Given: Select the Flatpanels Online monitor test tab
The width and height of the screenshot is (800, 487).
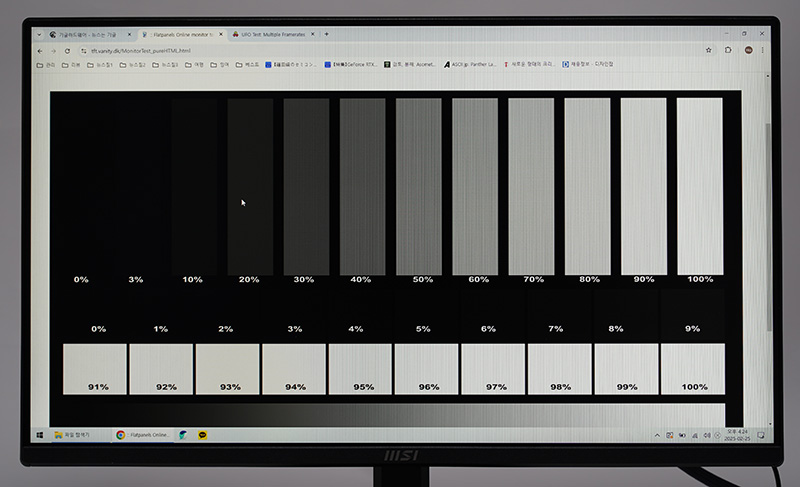Looking at the screenshot, I should pos(182,35).
